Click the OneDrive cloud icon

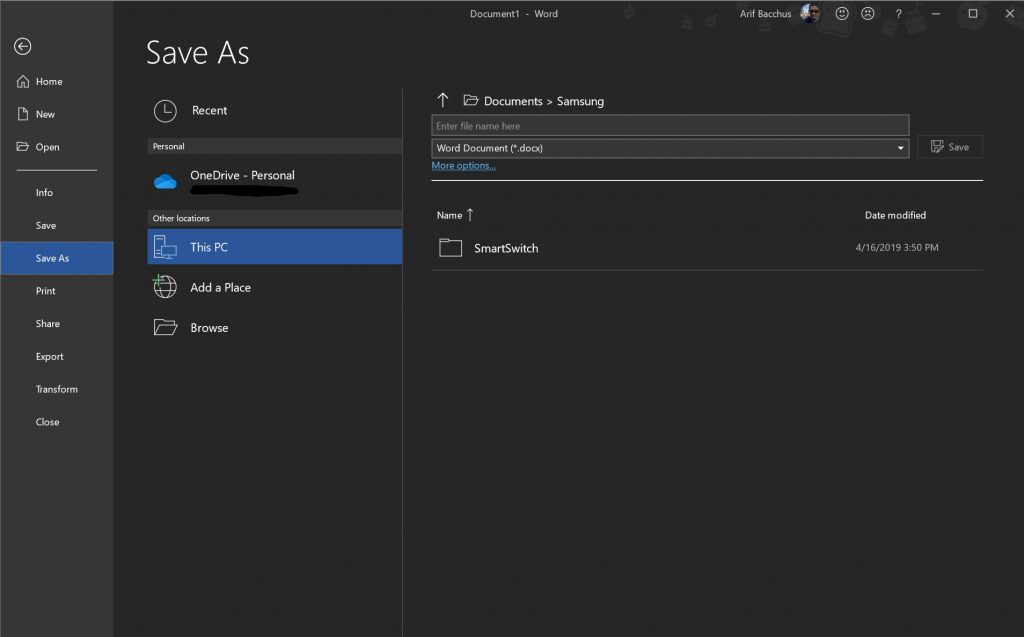tap(165, 181)
